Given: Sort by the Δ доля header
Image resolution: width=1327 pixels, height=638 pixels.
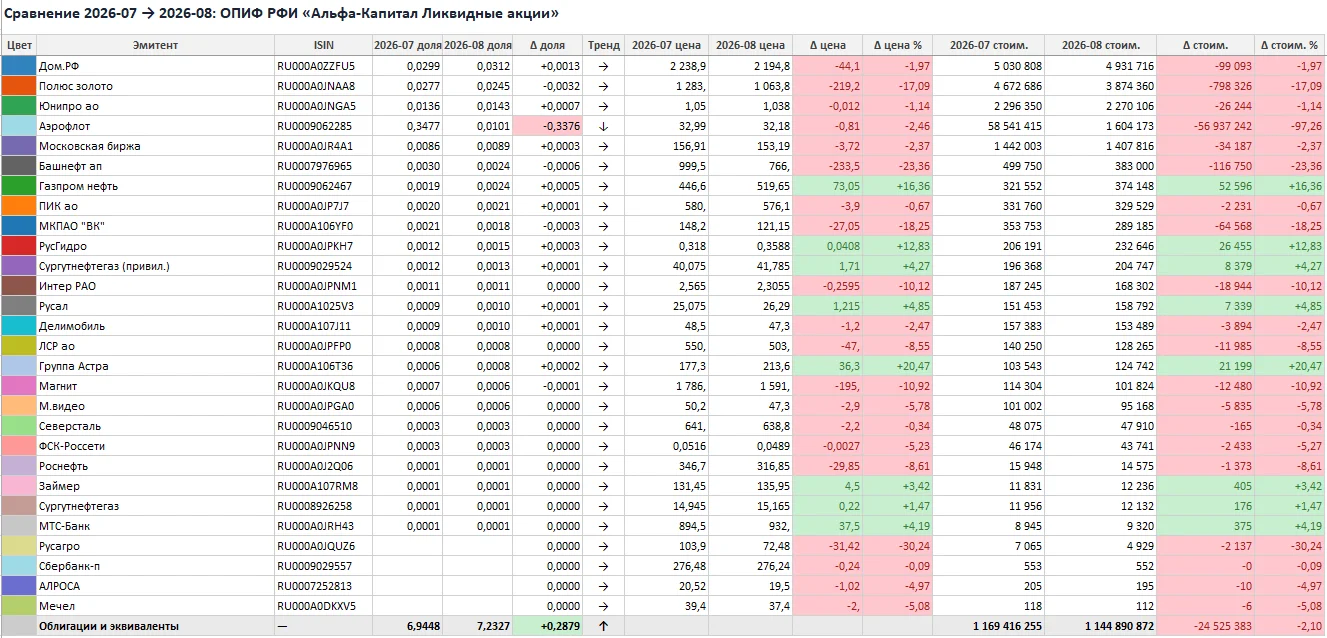Looking at the screenshot, I should (x=549, y=45).
